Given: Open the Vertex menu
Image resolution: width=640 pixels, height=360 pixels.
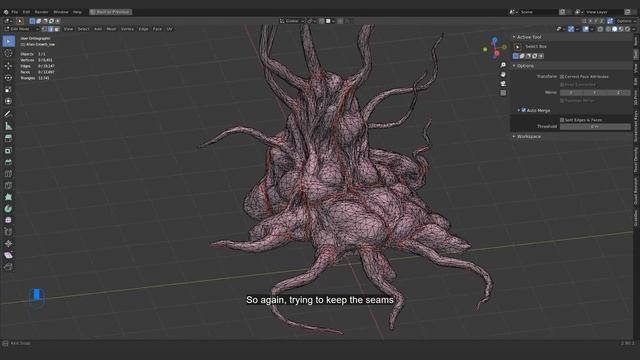Looking at the screenshot, I should point(127,29).
